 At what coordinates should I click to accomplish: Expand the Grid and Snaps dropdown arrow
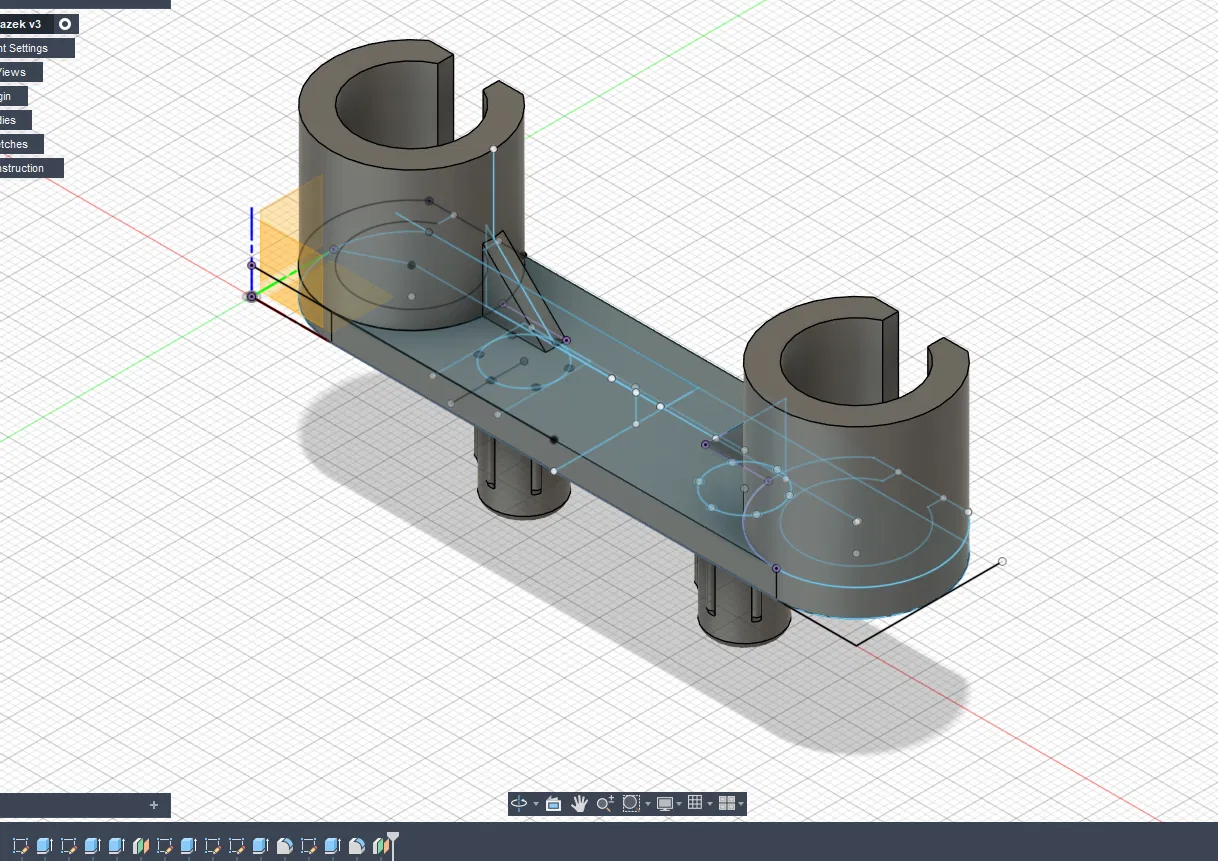tap(710, 804)
